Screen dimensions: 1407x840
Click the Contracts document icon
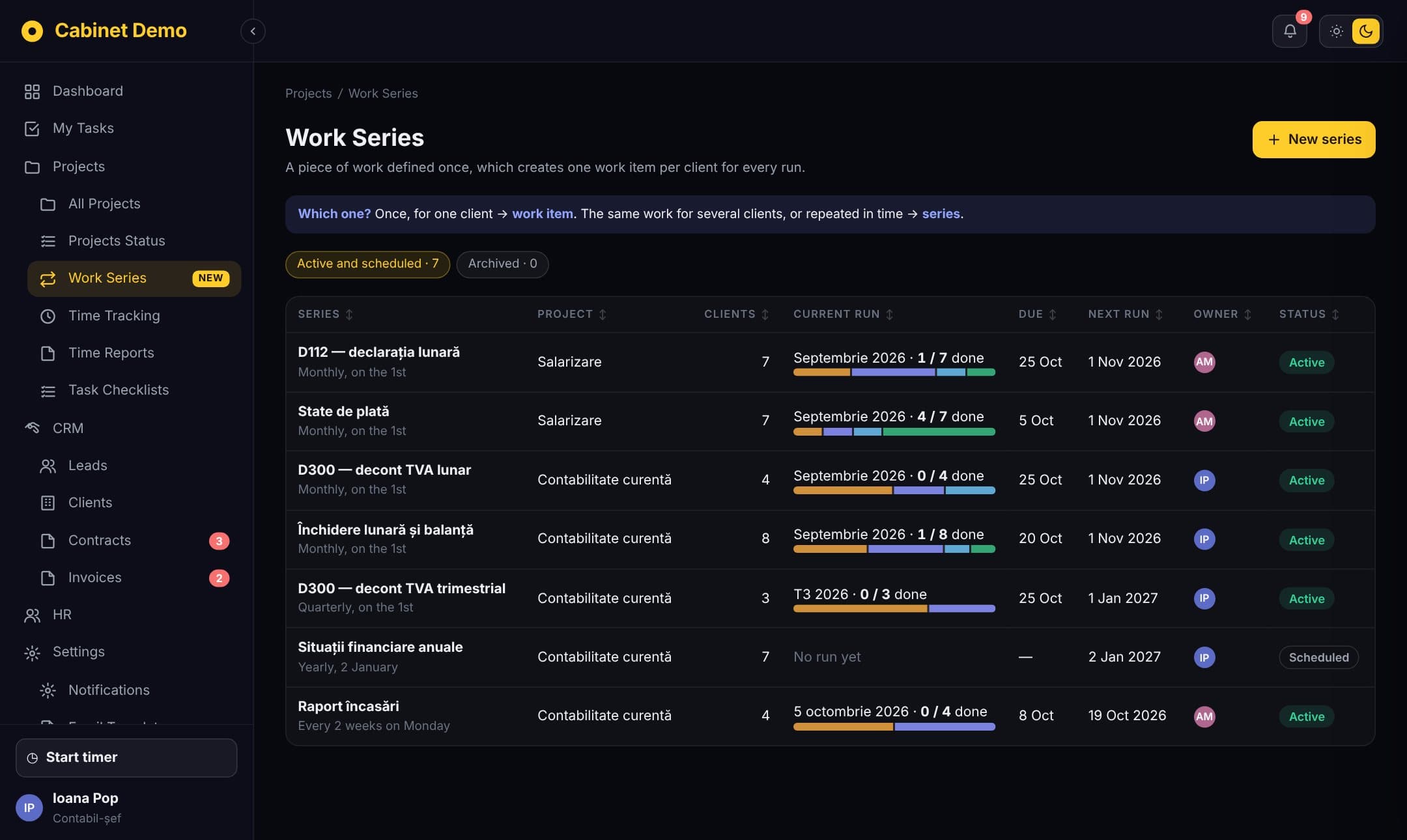[x=48, y=541]
